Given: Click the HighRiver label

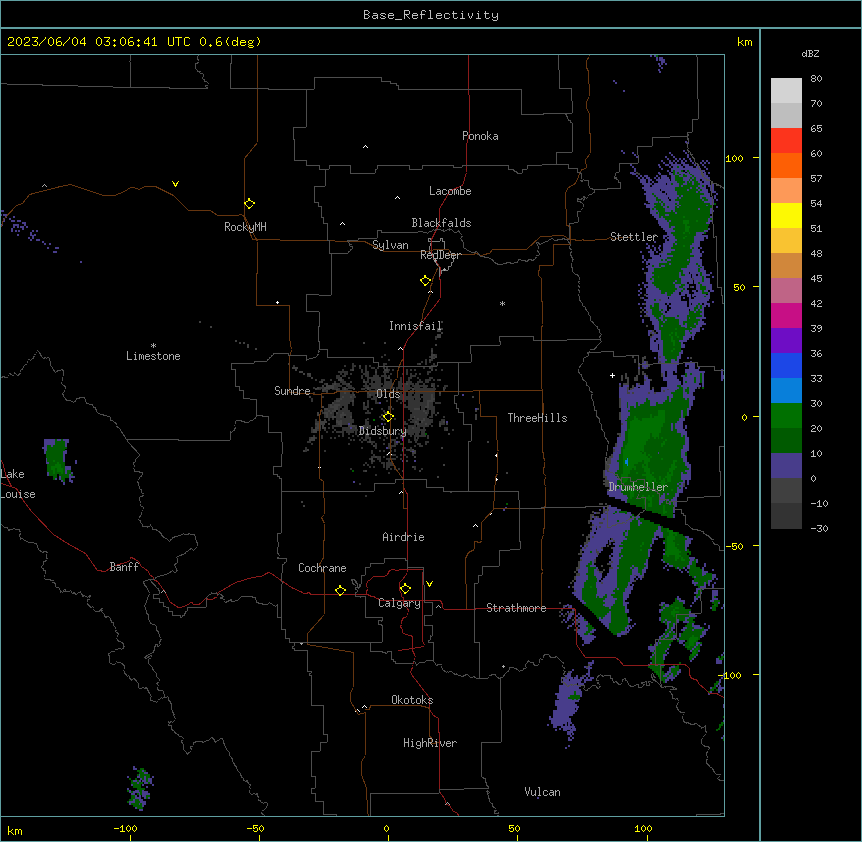Looking at the screenshot, I should 430,743.
